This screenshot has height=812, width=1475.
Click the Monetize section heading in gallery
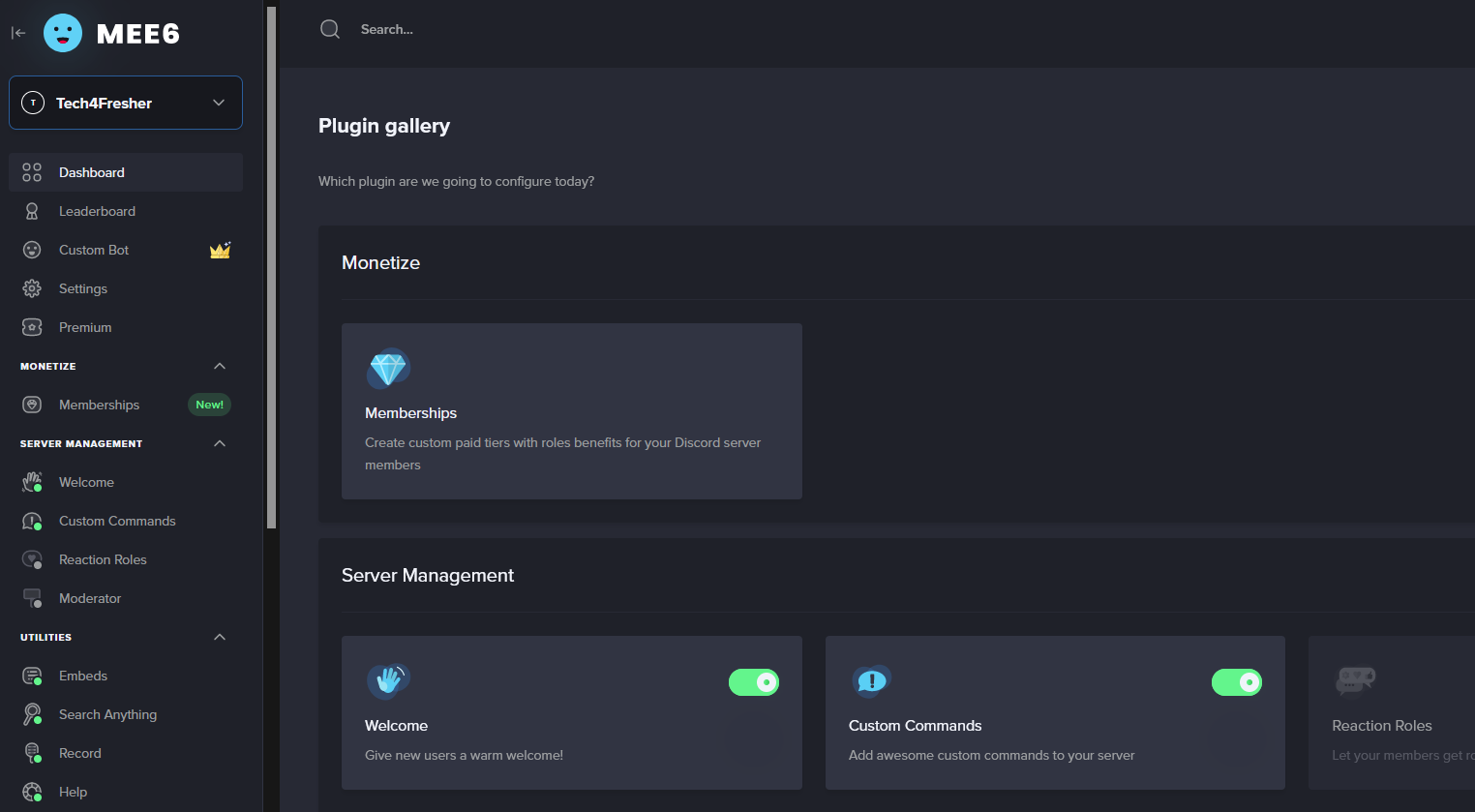click(380, 263)
